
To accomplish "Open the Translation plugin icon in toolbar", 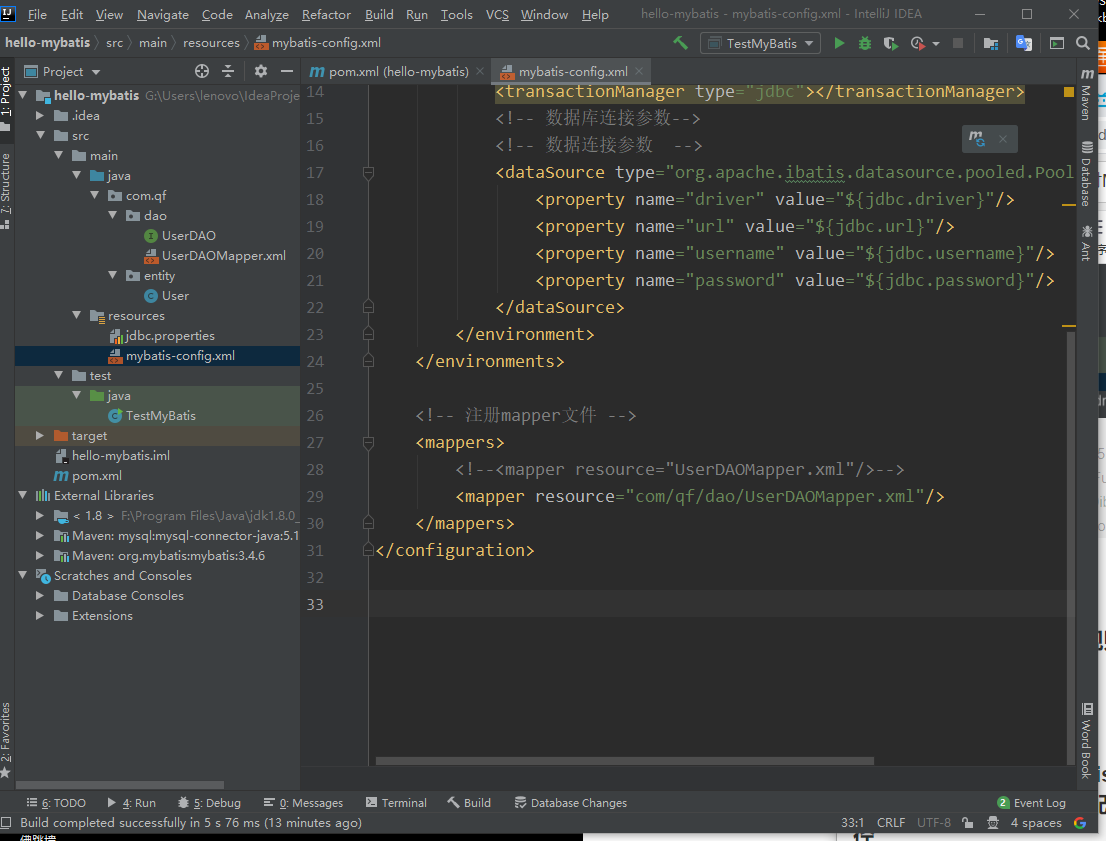I will pyautogui.click(x=1024, y=43).
